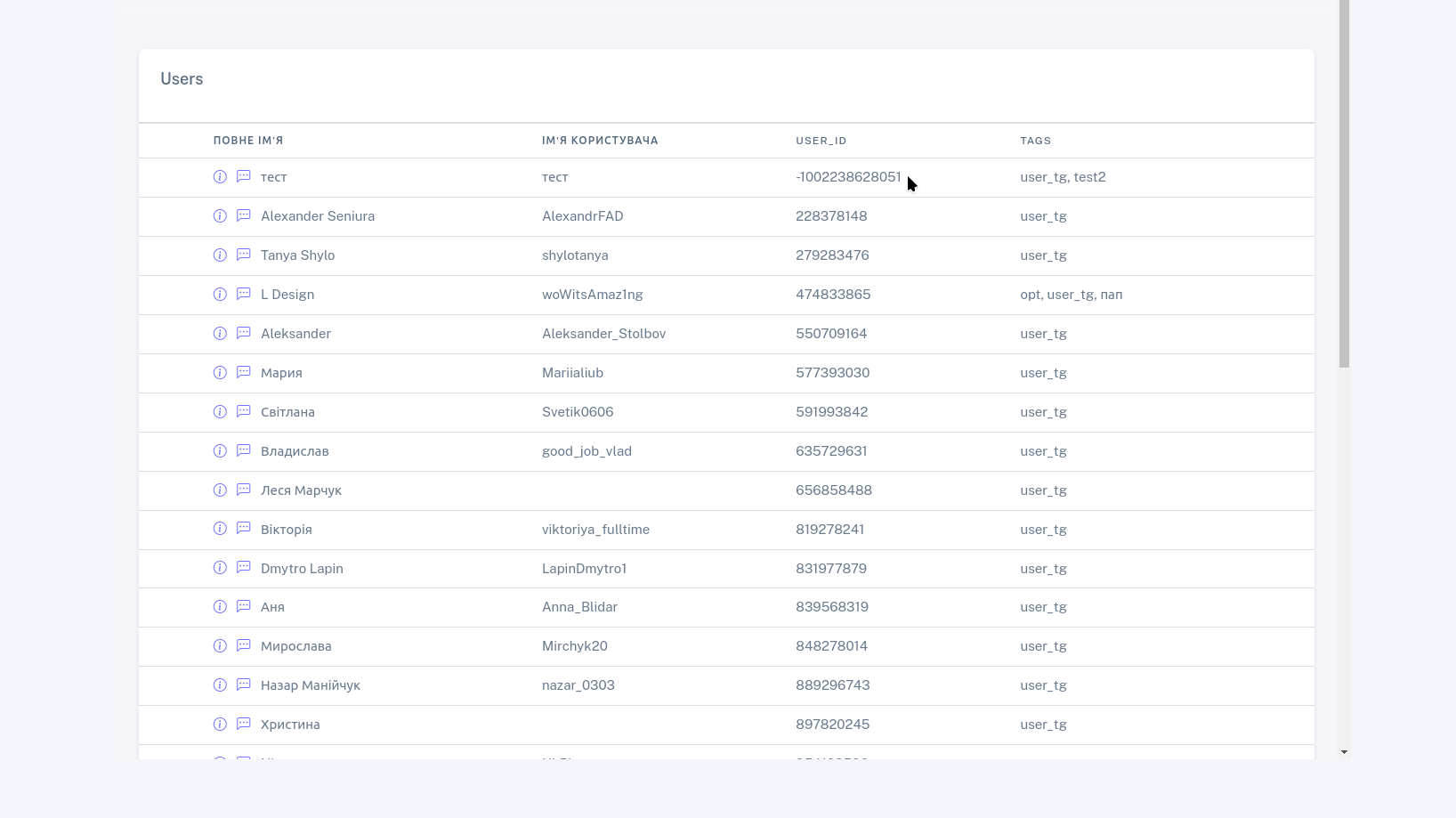This screenshot has width=1456, height=818.
Task: Click username viktoriya_fulltime
Action: pyautogui.click(x=595, y=530)
